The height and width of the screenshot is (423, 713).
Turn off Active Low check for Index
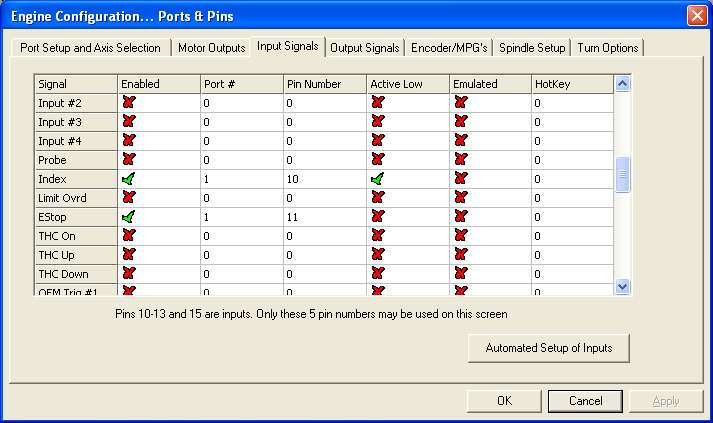point(378,179)
